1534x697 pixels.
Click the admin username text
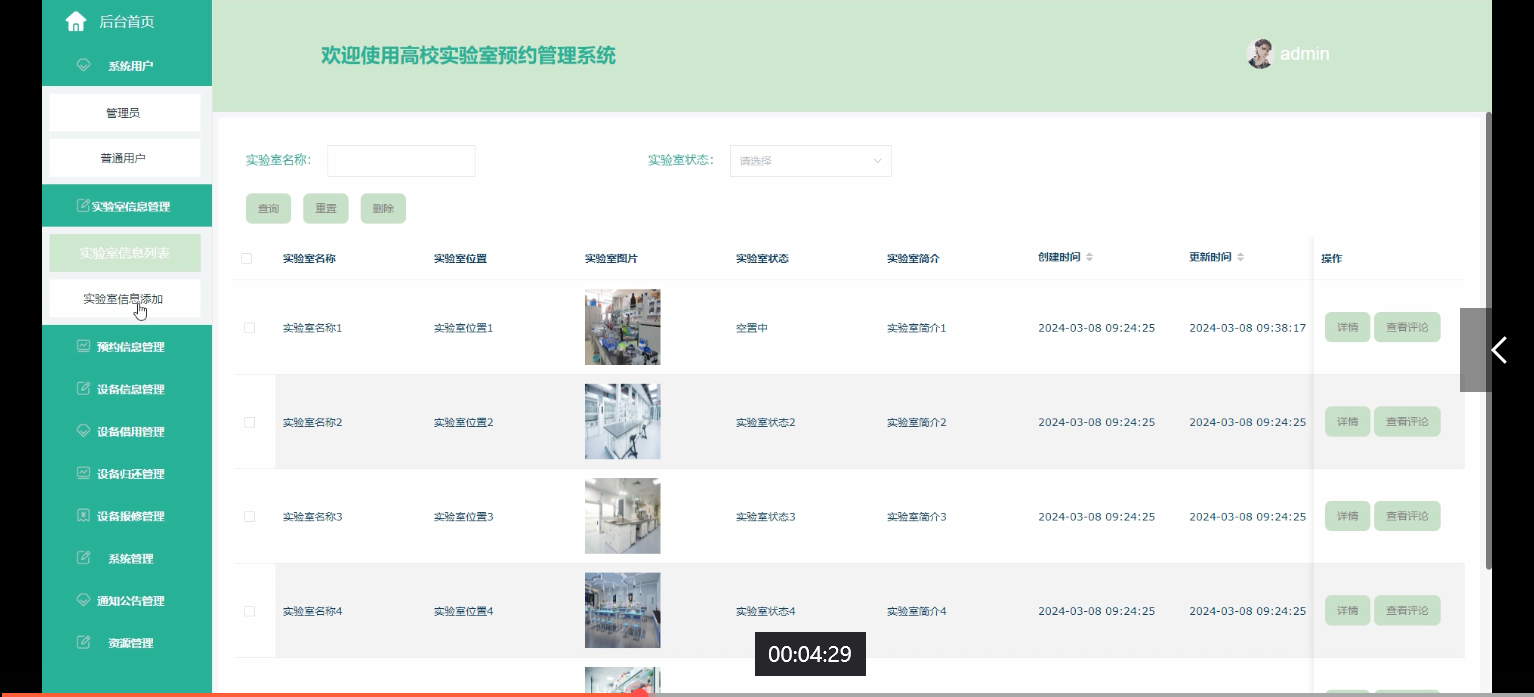click(1305, 54)
